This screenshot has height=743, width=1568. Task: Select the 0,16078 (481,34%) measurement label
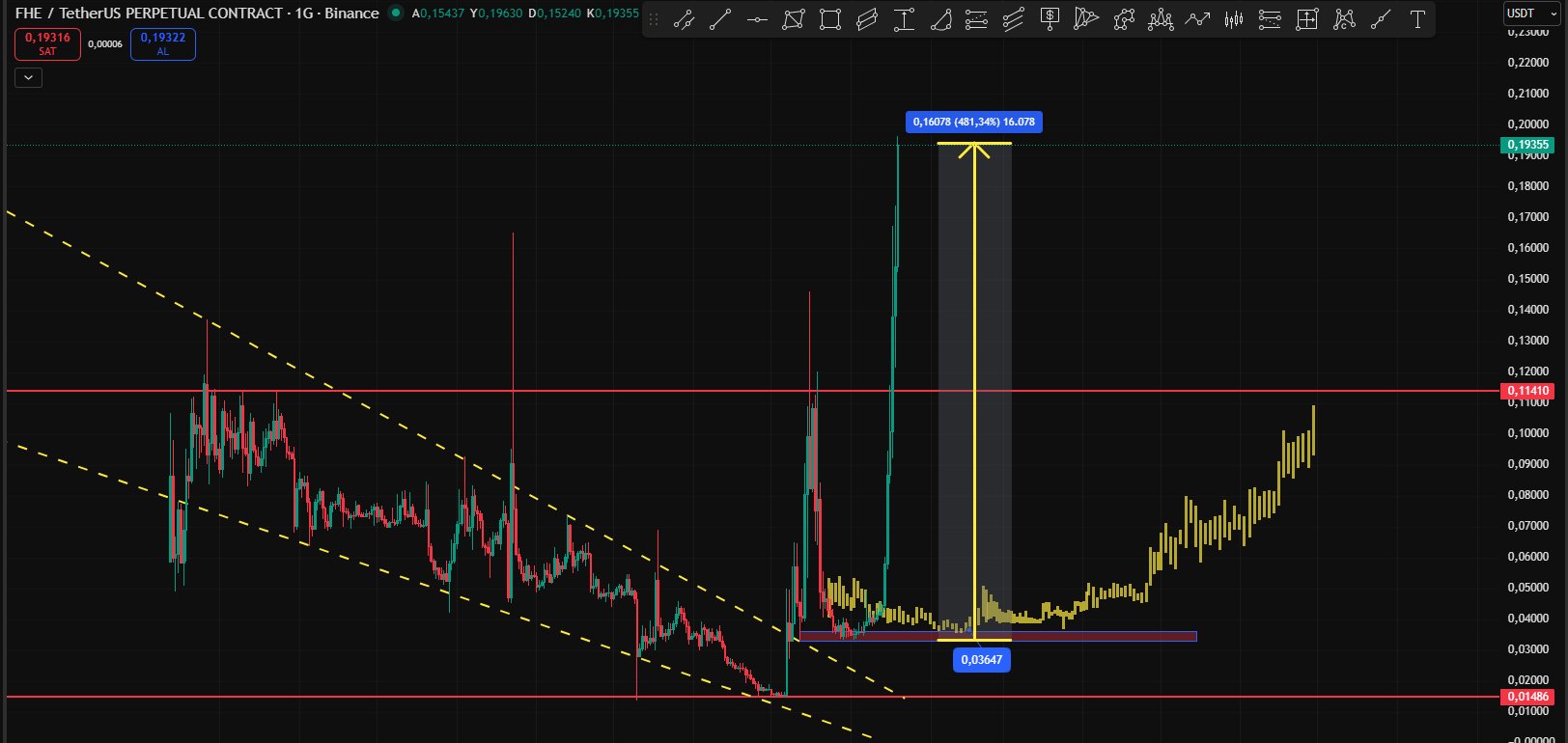(x=974, y=122)
